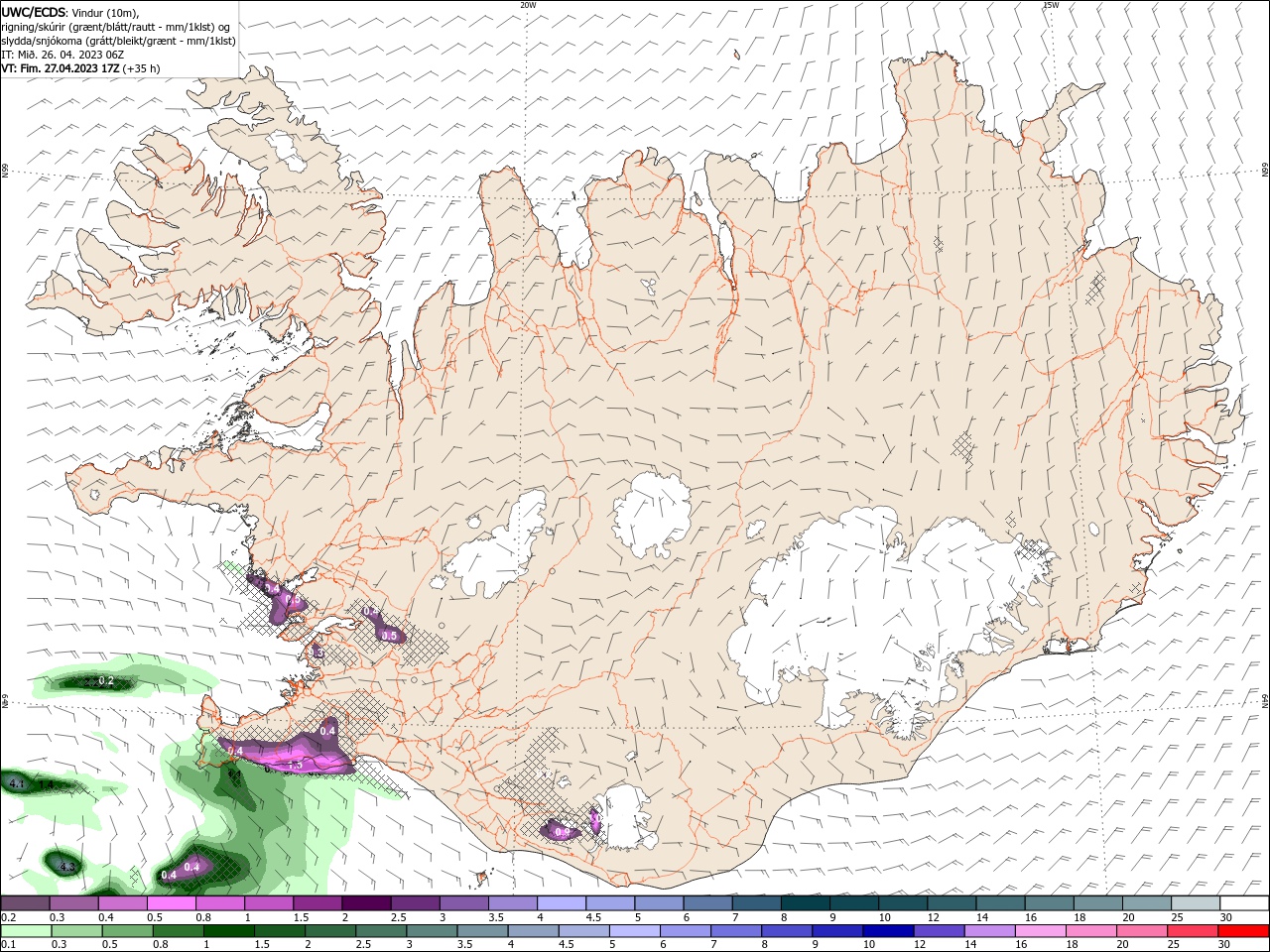
Task: Click the 'rigning/skúrir' legend description line
Action: [115, 27]
